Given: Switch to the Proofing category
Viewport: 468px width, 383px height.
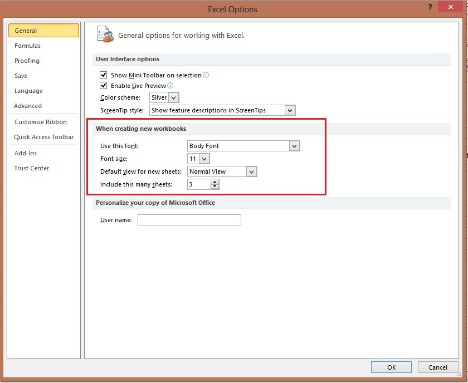Looking at the screenshot, I should 27,61.
